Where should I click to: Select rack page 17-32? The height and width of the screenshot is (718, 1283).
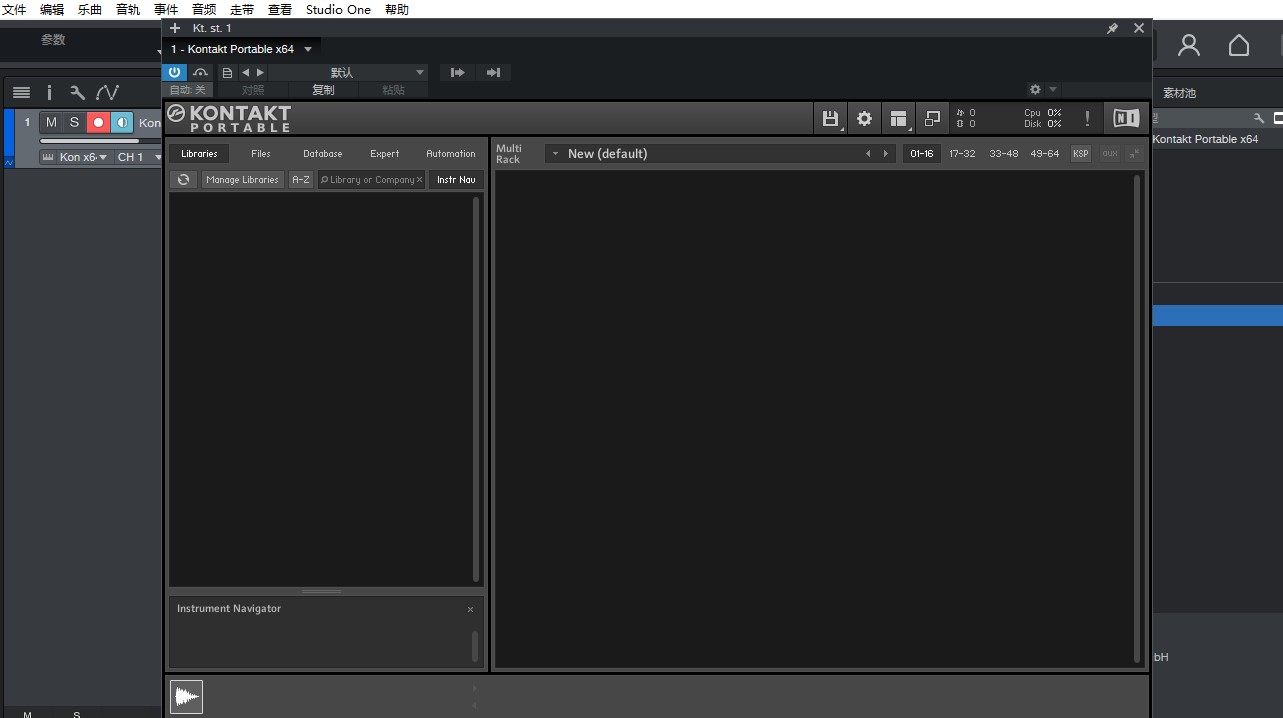point(962,154)
